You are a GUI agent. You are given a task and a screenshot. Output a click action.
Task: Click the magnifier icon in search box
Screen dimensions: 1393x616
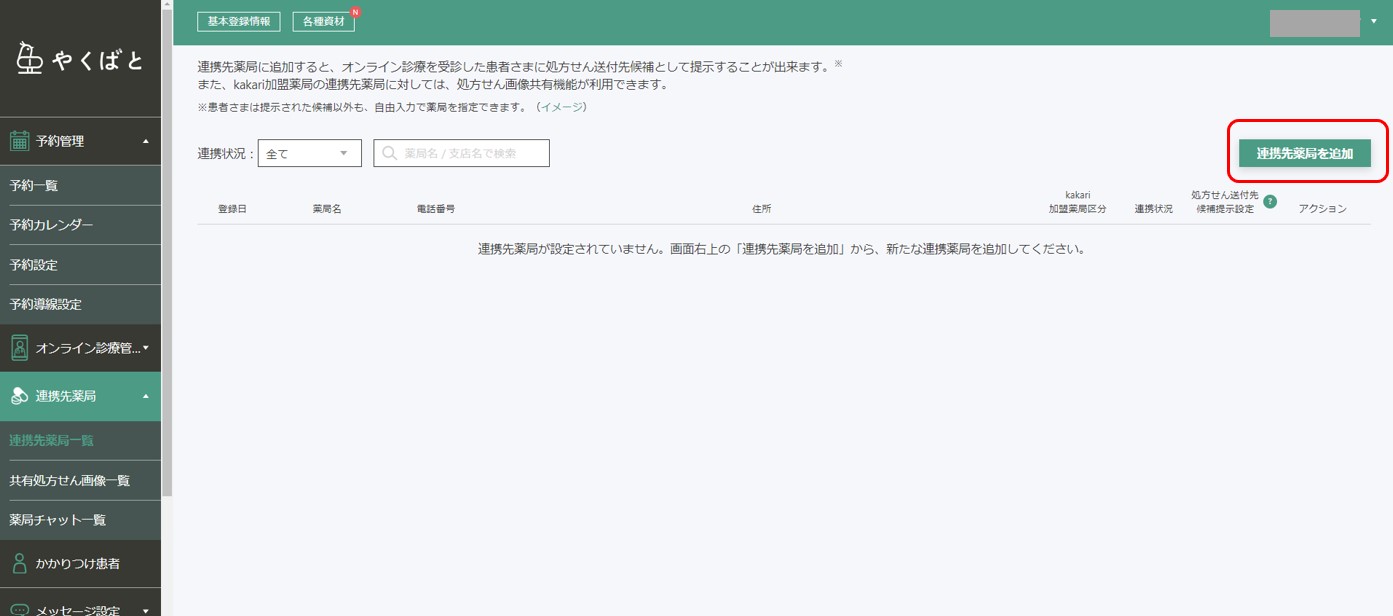389,153
